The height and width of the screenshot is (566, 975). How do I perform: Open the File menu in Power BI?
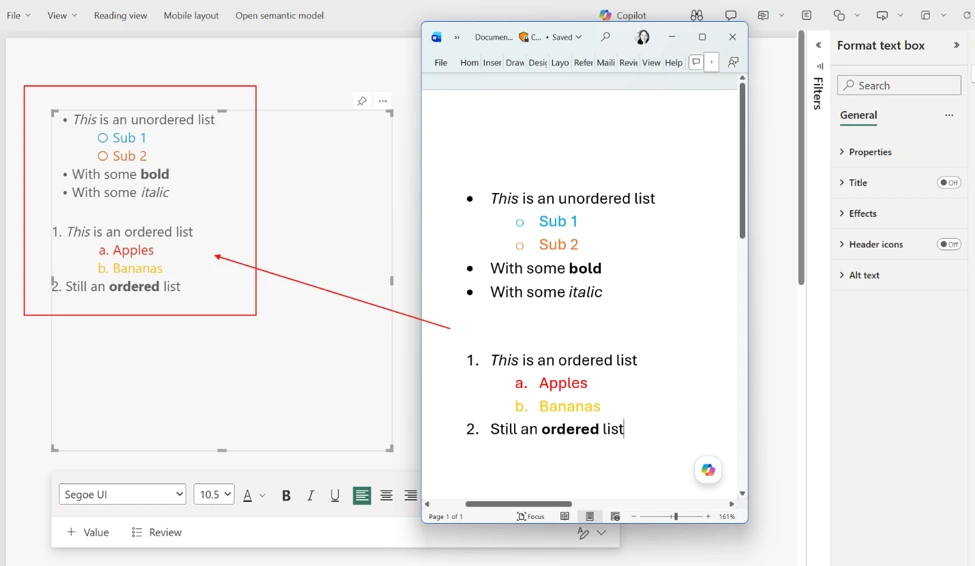pyautogui.click(x=18, y=15)
